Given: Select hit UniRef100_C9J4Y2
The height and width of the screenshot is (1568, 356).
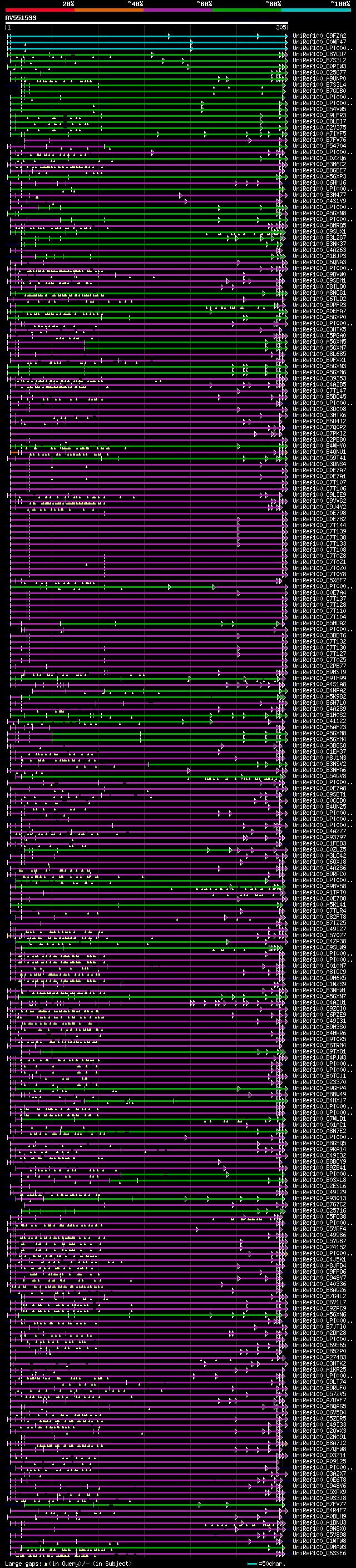Looking at the screenshot, I should (319, 507).
